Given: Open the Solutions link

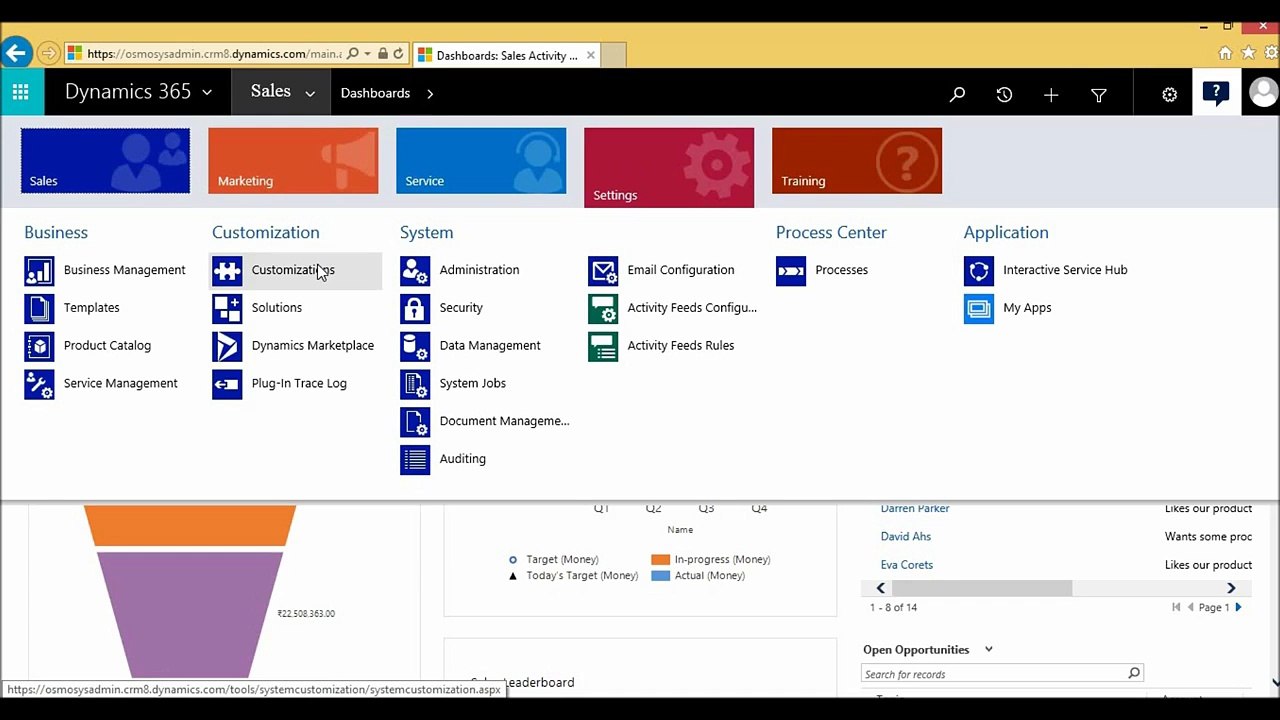Looking at the screenshot, I should 276,308.
